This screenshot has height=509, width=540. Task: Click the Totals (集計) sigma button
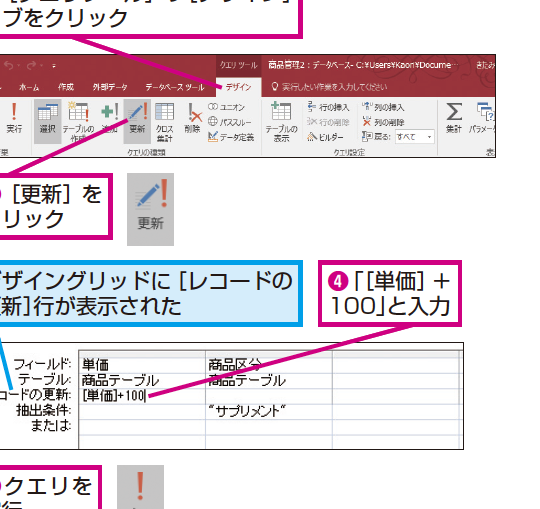(454, 118)
